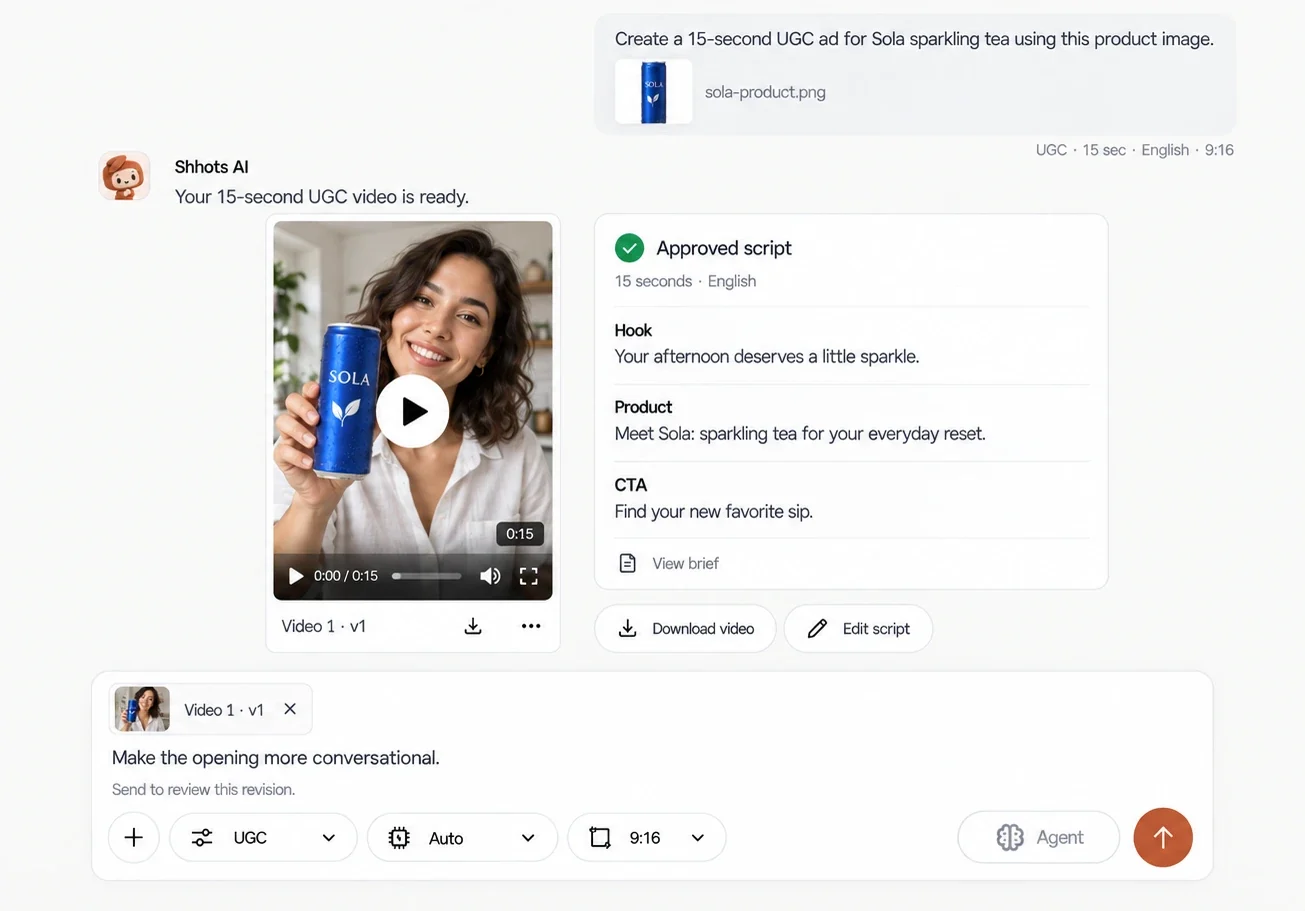
Task: Open the video in fullscreen mode
Action: coord(529,576)
